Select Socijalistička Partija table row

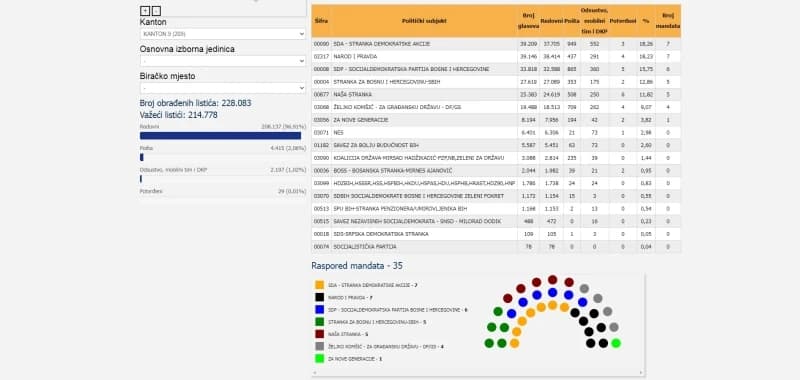tap(496, 247)
